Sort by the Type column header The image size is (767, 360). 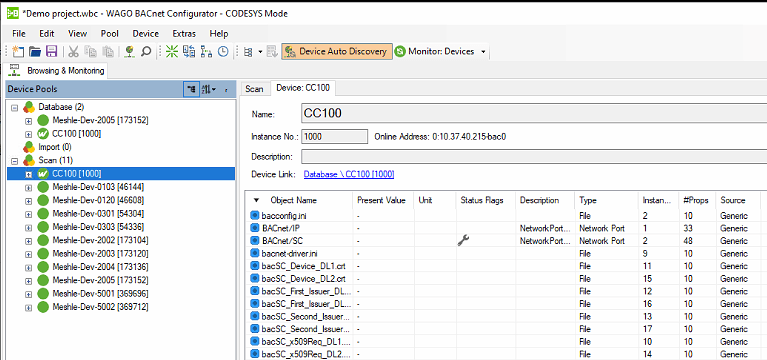607,200
